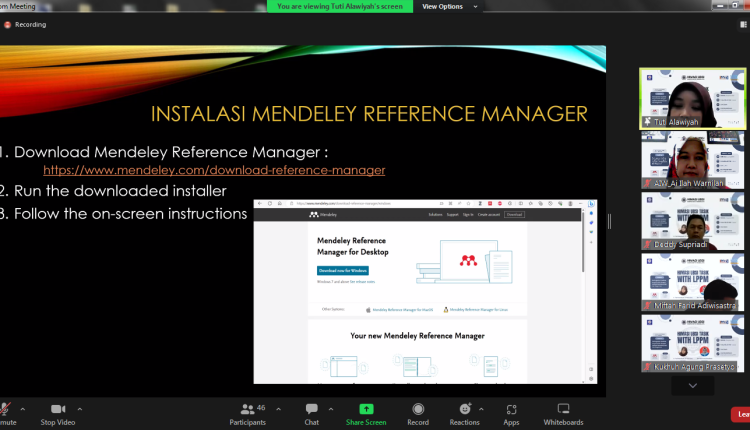Expand the Participants options caret

pyautogui.click(x=278, y=409)
